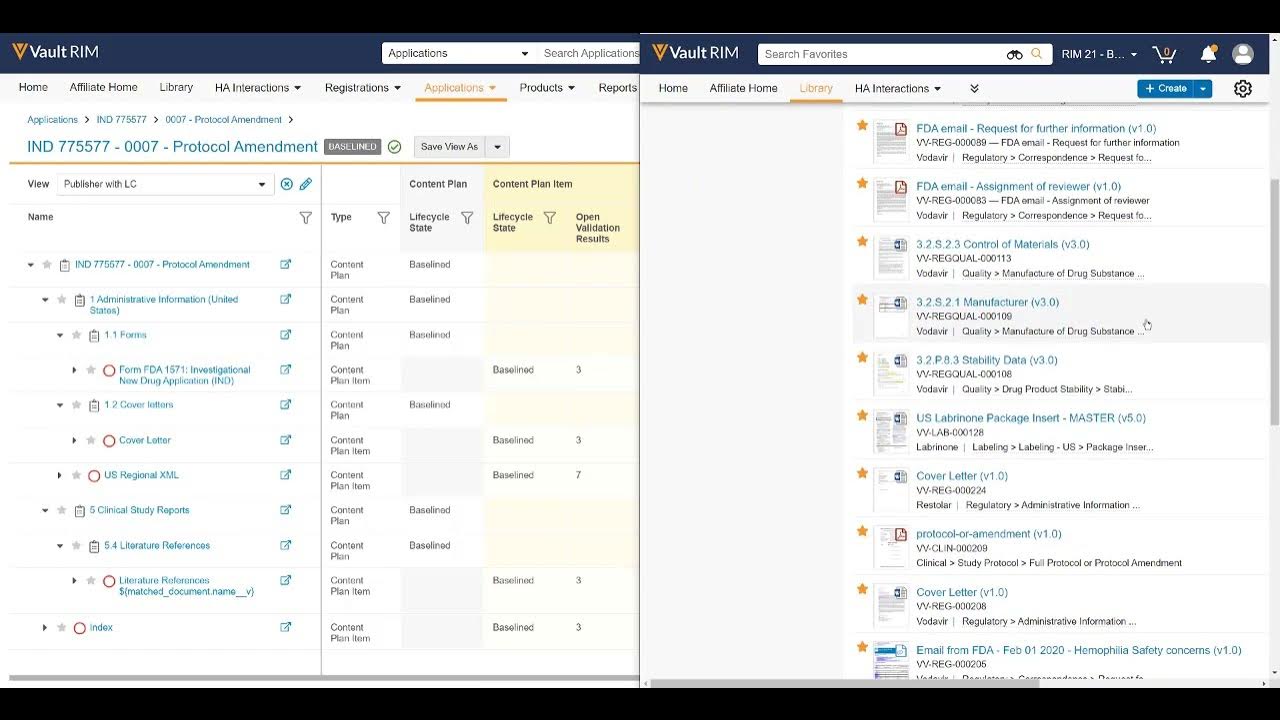This screenshot has height=720, width=1280.
Task: Unfavorite US Labrinone Package Insert star
Action: 862,415
